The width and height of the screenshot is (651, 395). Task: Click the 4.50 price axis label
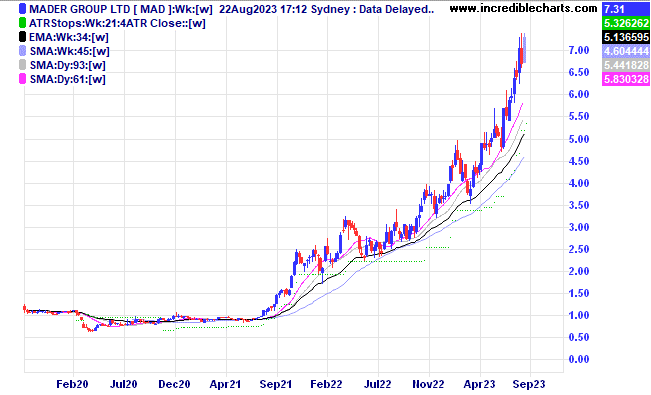coord(579,161)
